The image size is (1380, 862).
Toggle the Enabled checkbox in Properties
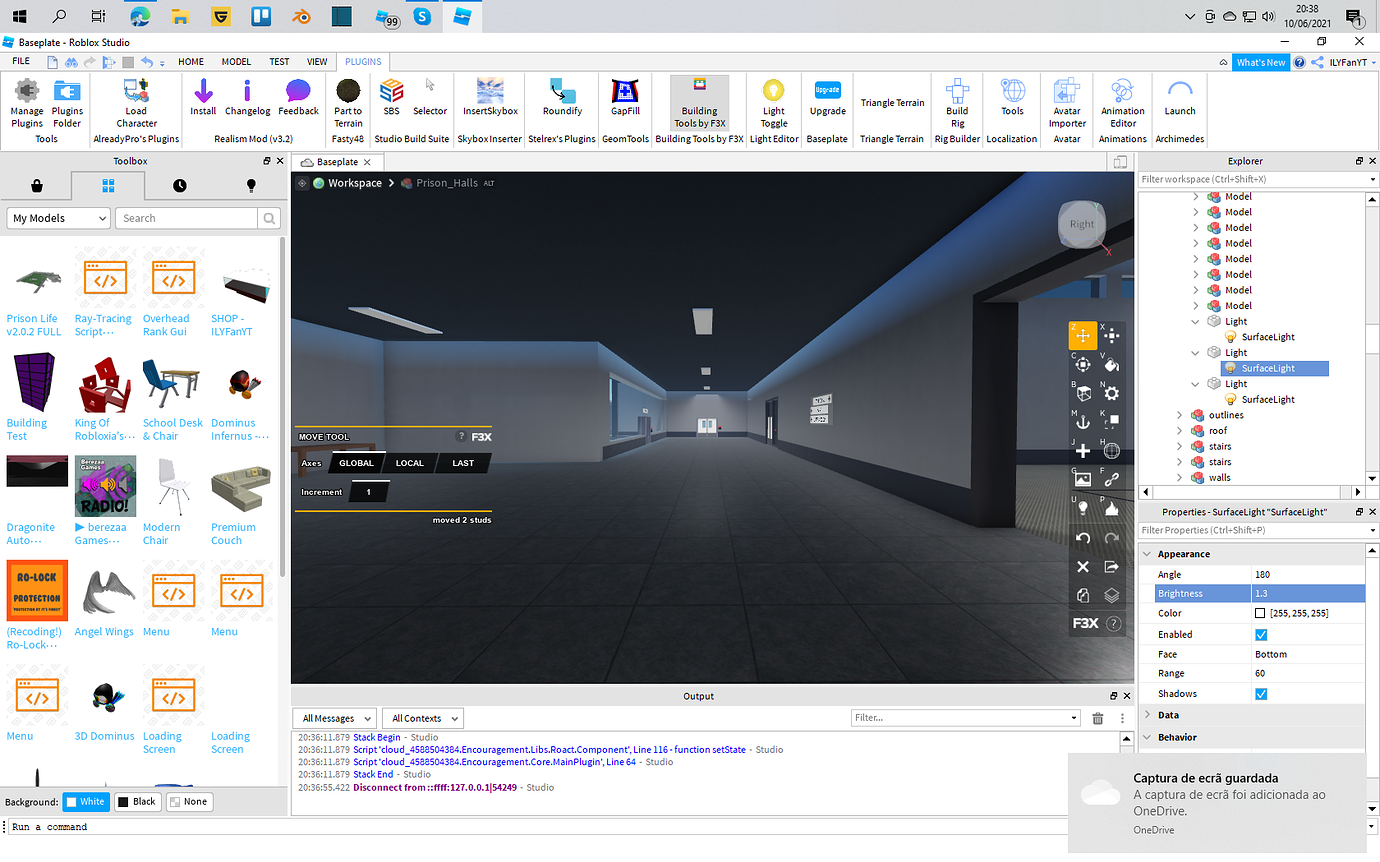(1261, 634)
